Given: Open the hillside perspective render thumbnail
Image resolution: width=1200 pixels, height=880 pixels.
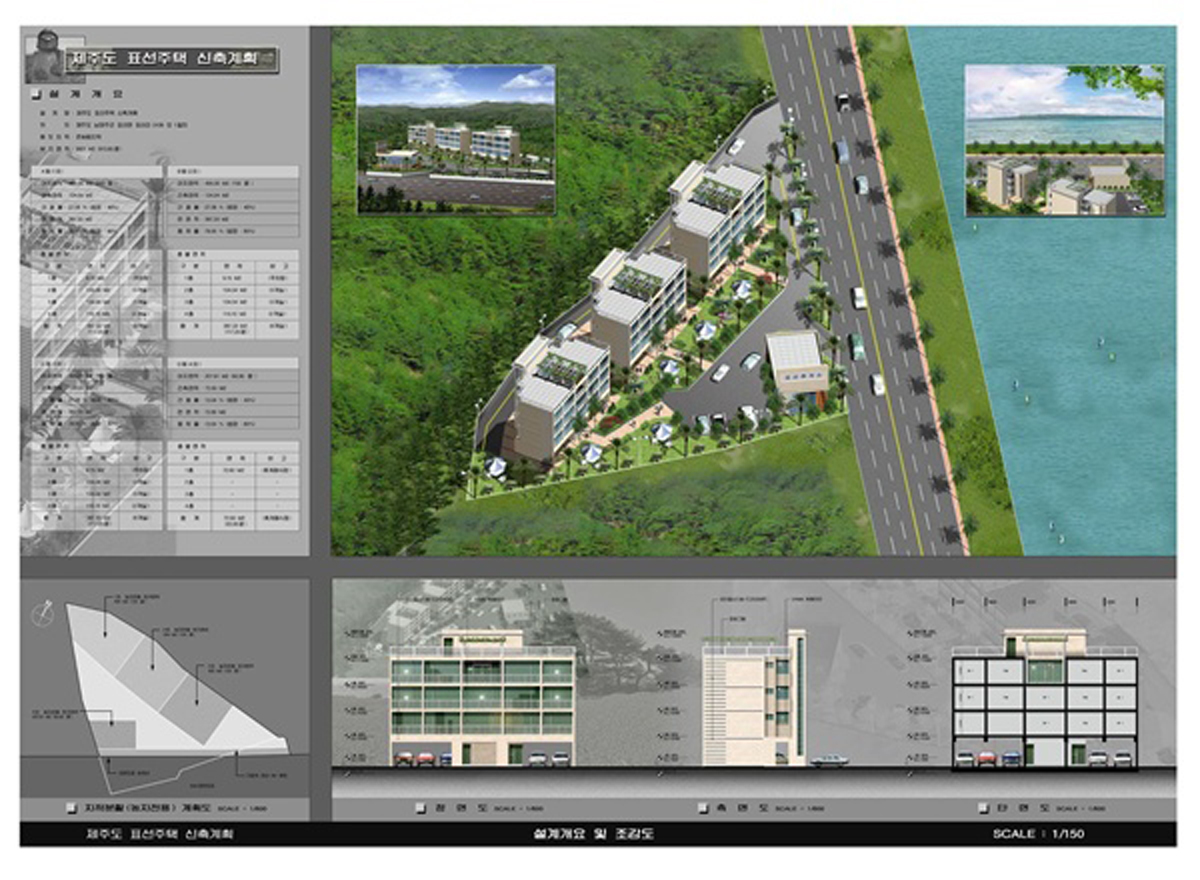Looking at the screenshot, I should click(456, 139).
